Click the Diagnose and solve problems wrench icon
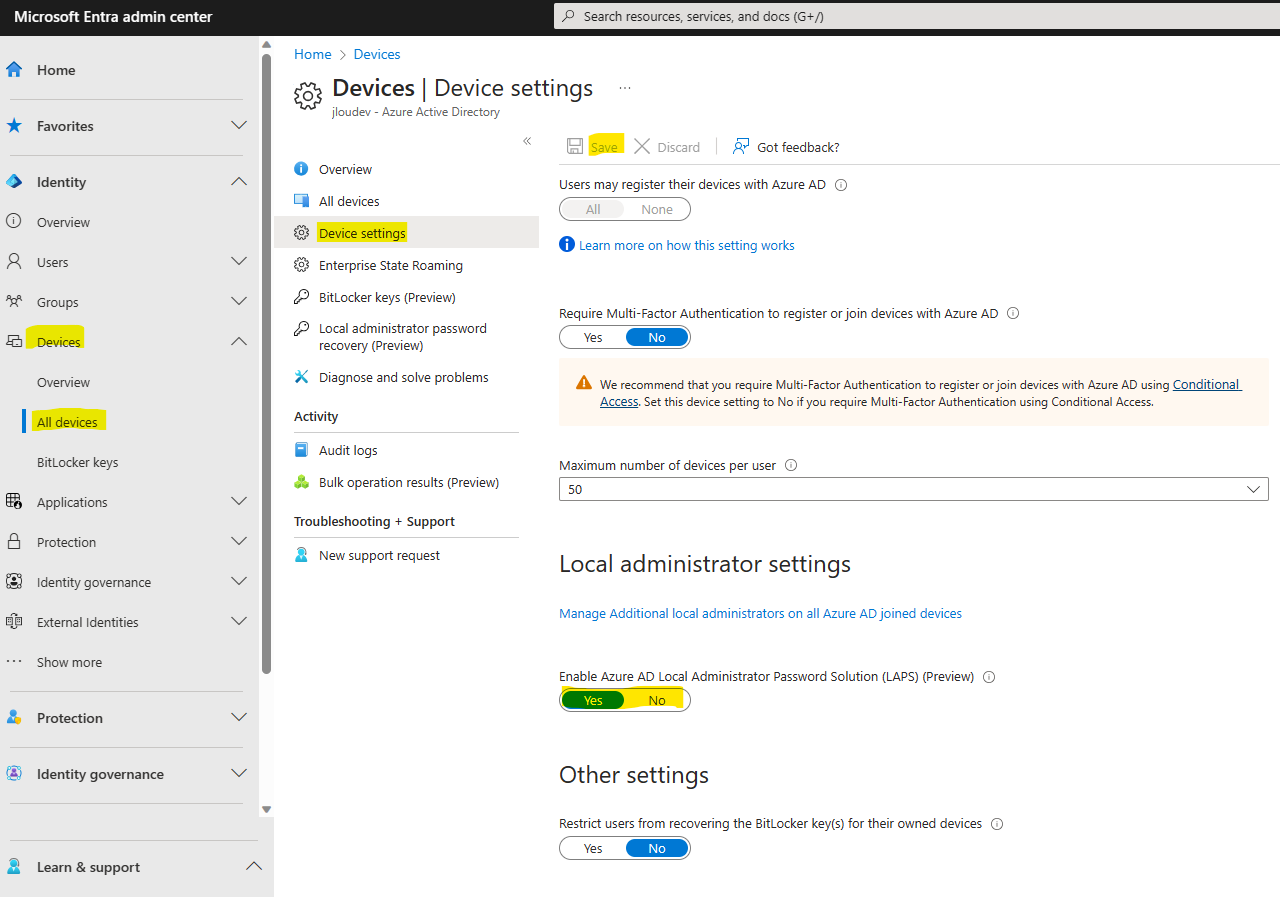 click(301, 377)
